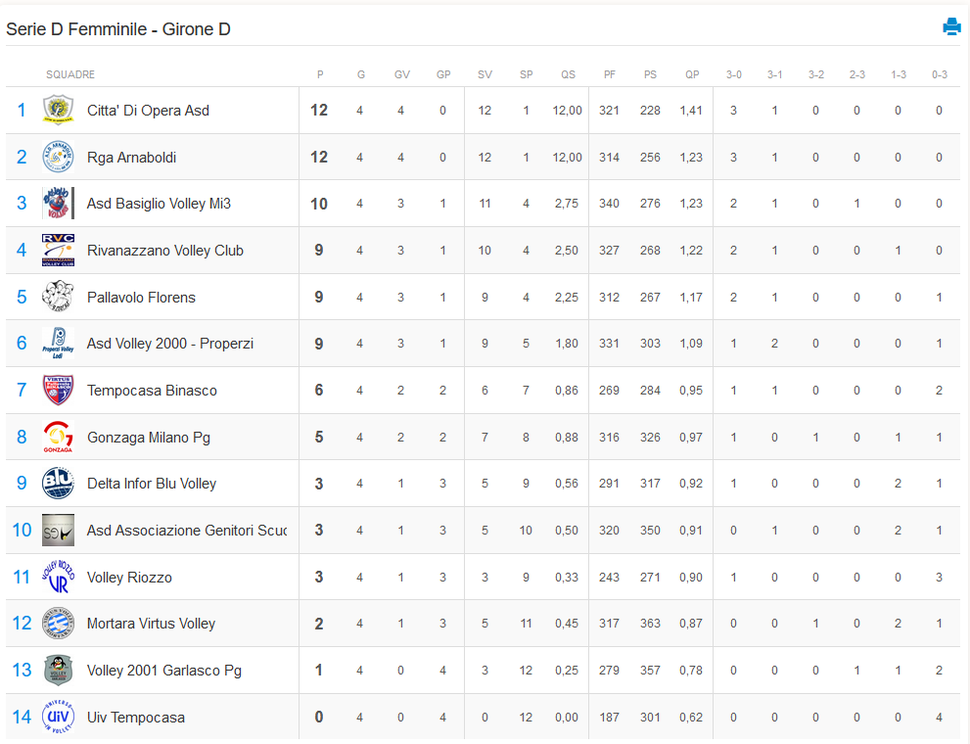Image resolution: width=970 pixels, height=744 pixels.
Task: Click Uiv Tempocasa team logo
Action: pos(58,717)
